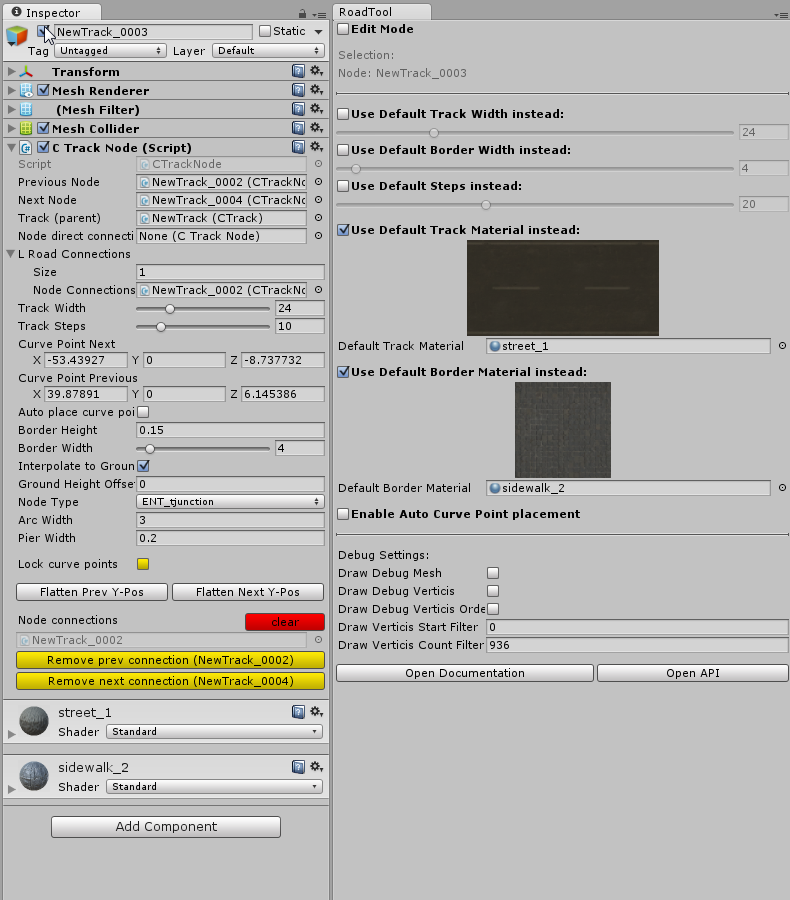Open object picker for Next Node
Viewport: 790px width, 900px height.
click(318, 200)
